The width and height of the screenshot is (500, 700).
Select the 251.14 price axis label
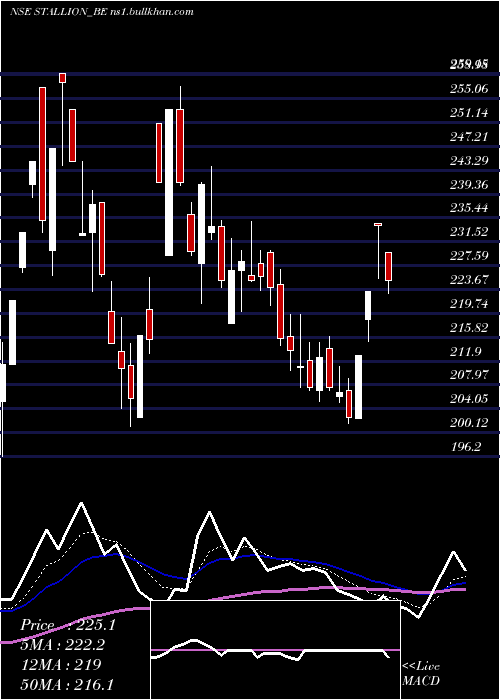pos(469,113)
